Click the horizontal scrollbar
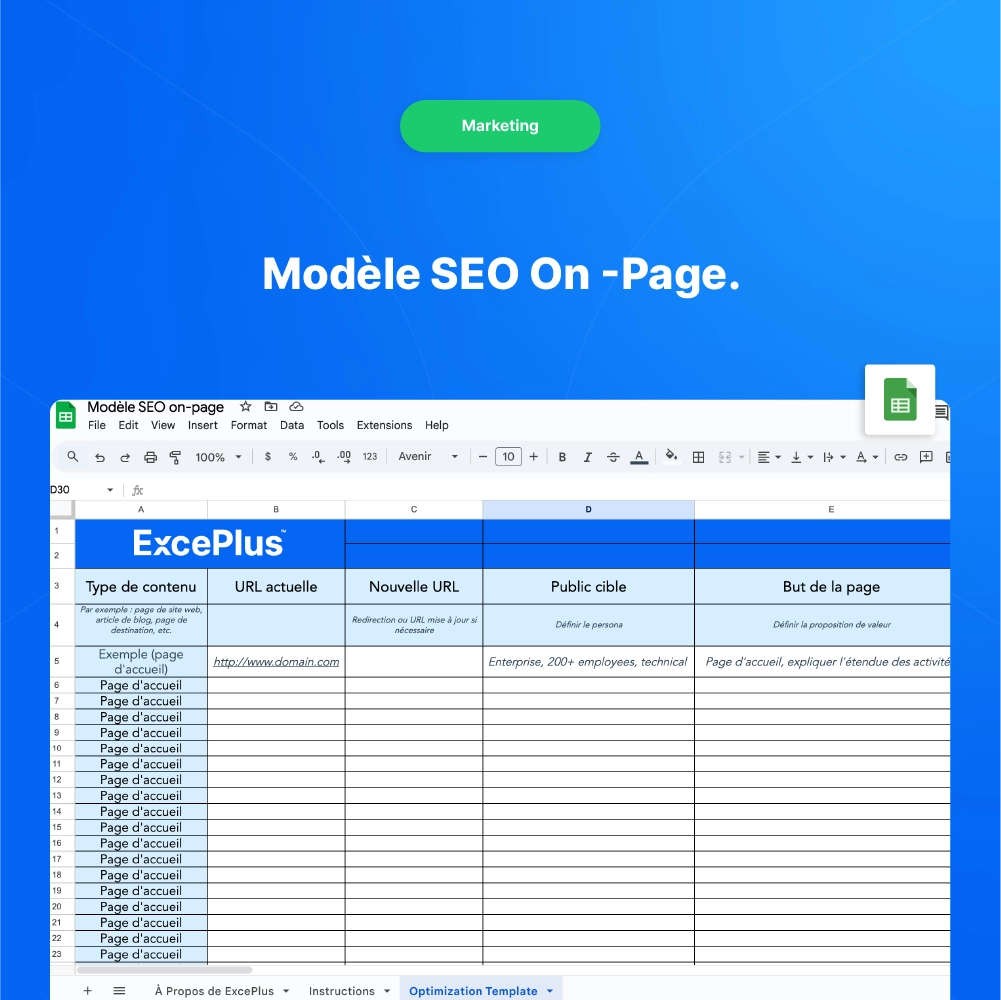 point(164,970)
